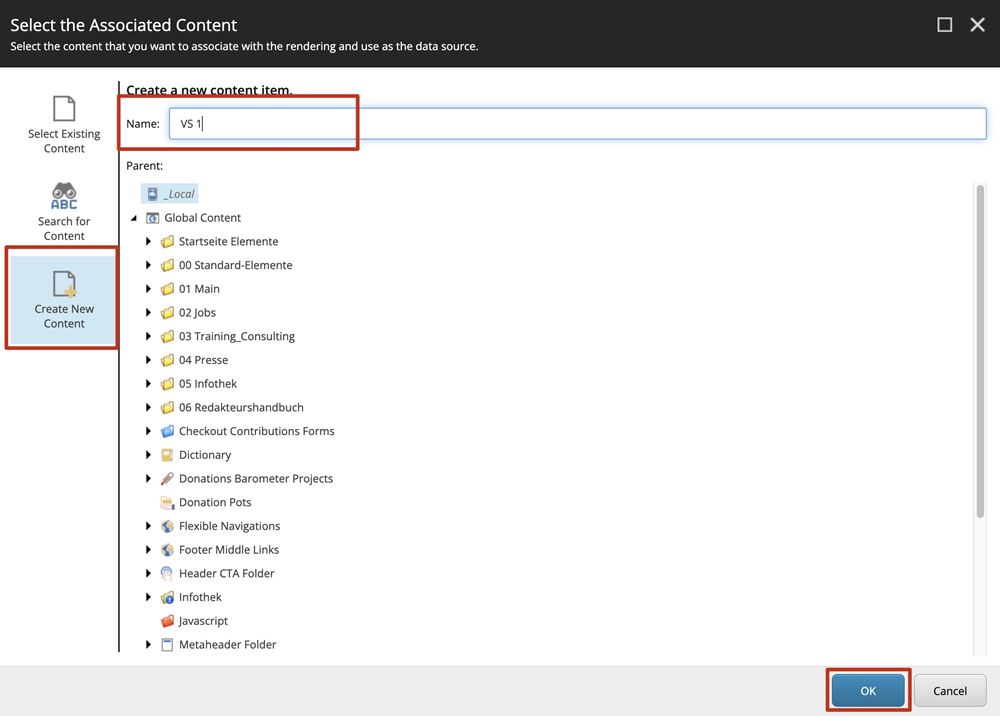Select the _Local parent item
This screenshot has height=716, width=1000.
tap(178, 194)
